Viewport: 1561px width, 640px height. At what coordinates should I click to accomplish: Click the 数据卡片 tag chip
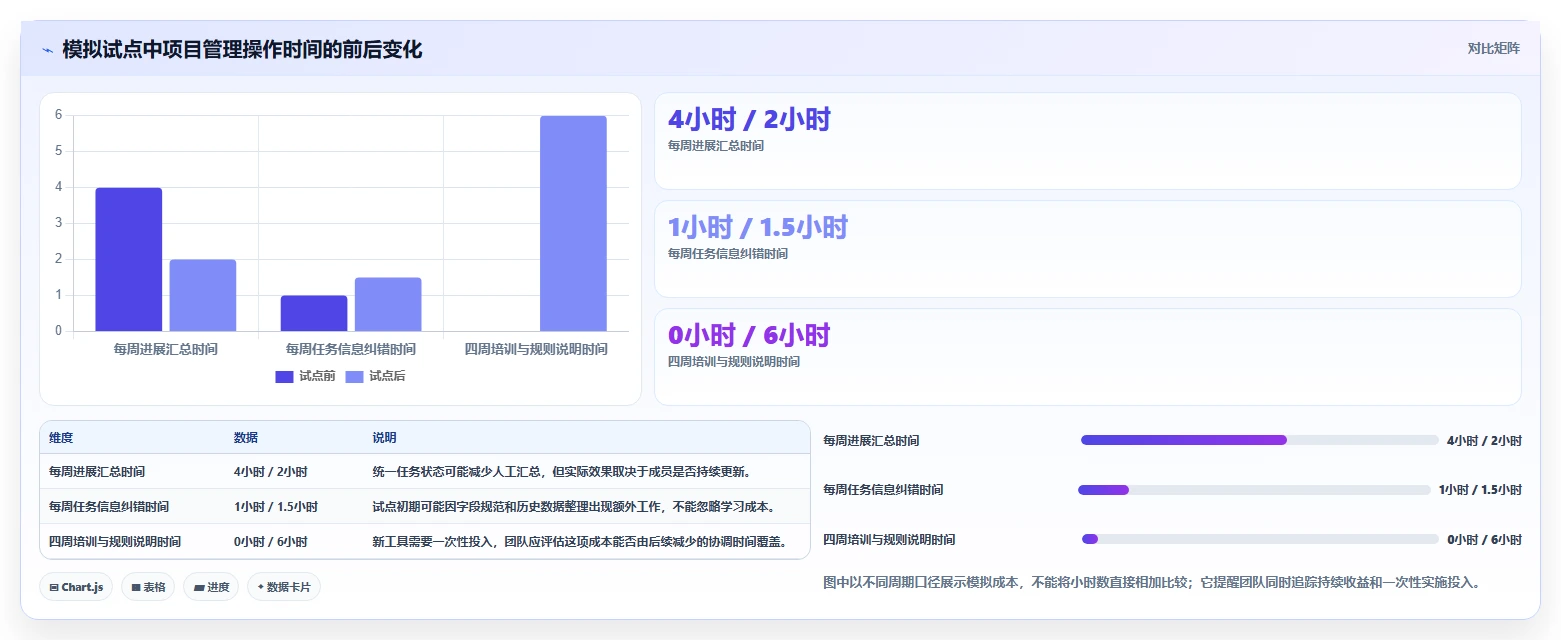[x=283, y=587]
